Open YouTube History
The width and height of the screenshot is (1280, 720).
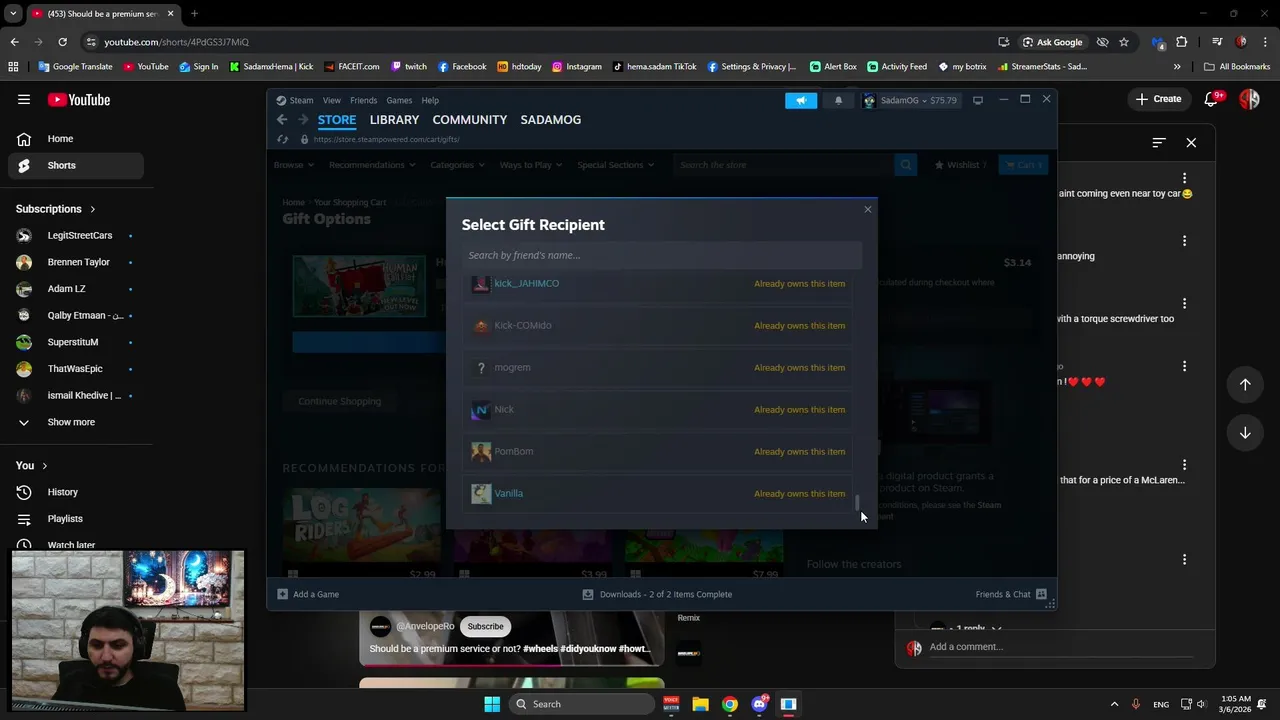click(x=76, y=492)
